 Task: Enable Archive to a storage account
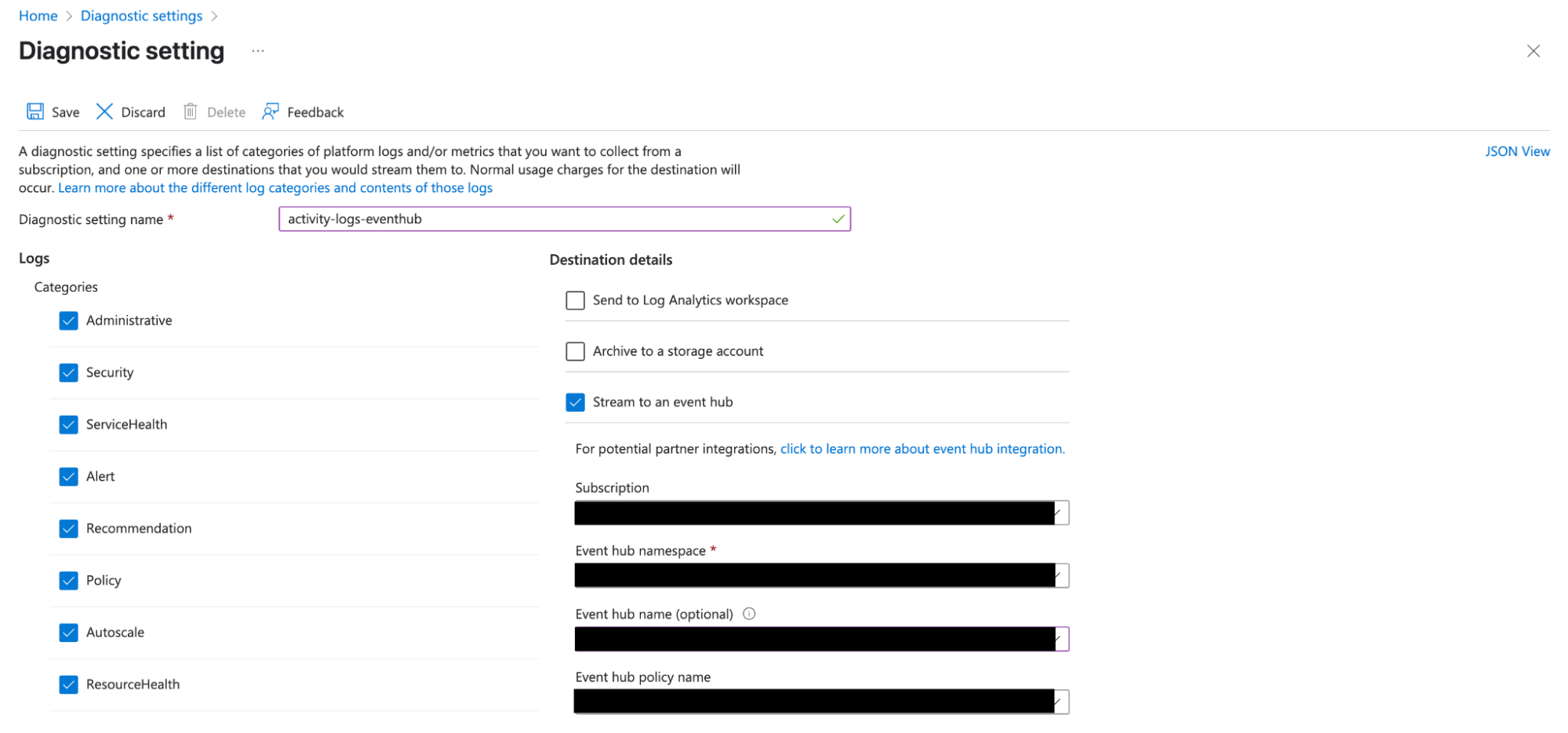(x=575, y=351)
